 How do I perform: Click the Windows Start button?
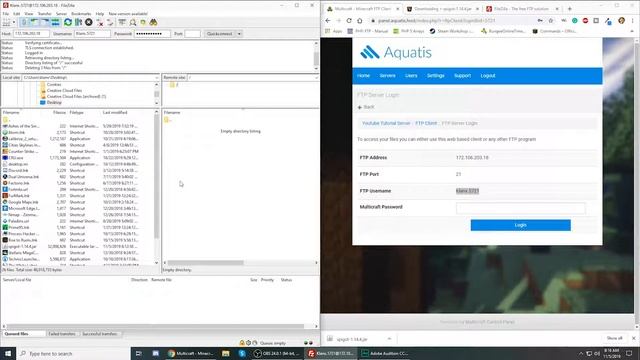(8, 353)
